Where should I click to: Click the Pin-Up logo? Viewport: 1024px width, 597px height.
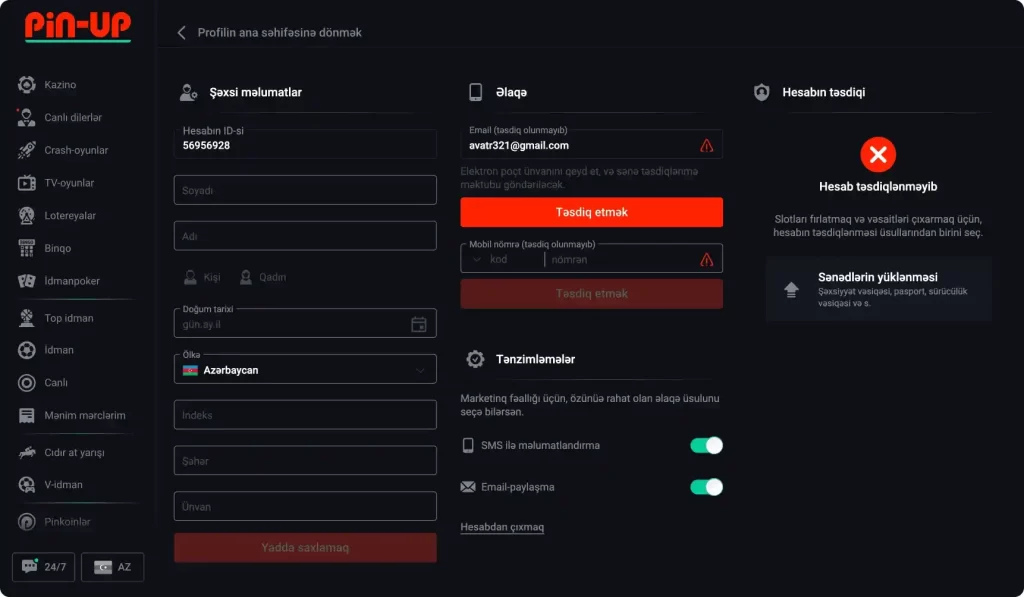pos(78,25)
